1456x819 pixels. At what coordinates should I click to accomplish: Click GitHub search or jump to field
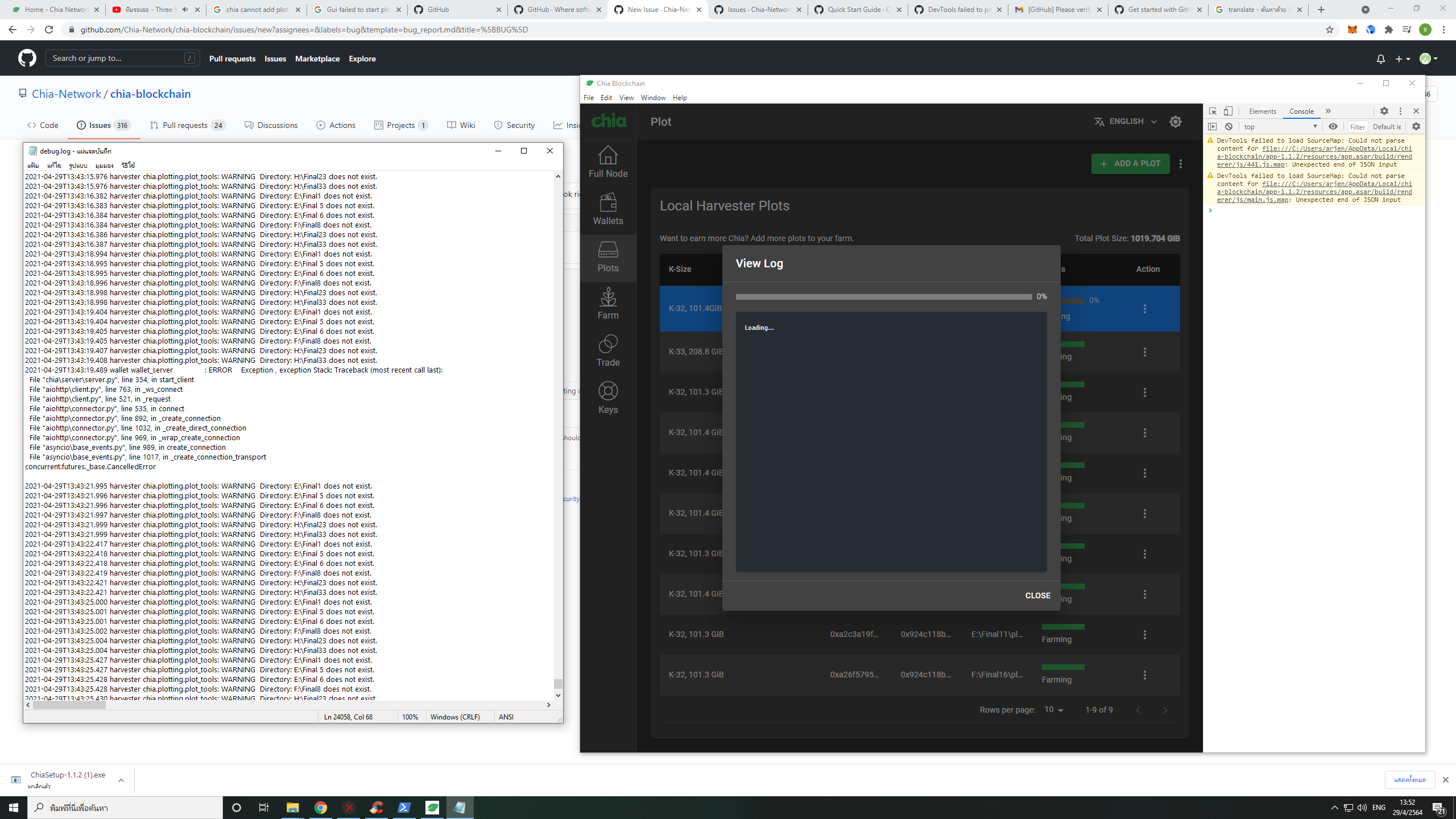click(122, 58)
